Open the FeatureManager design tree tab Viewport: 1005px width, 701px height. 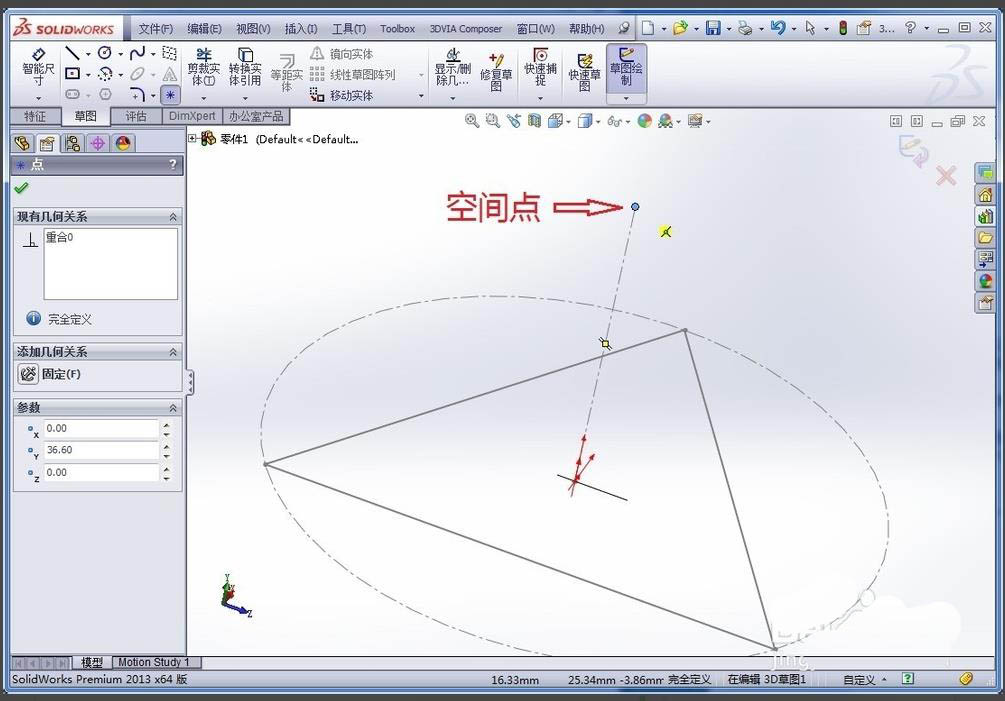click(x=22, y=143)
